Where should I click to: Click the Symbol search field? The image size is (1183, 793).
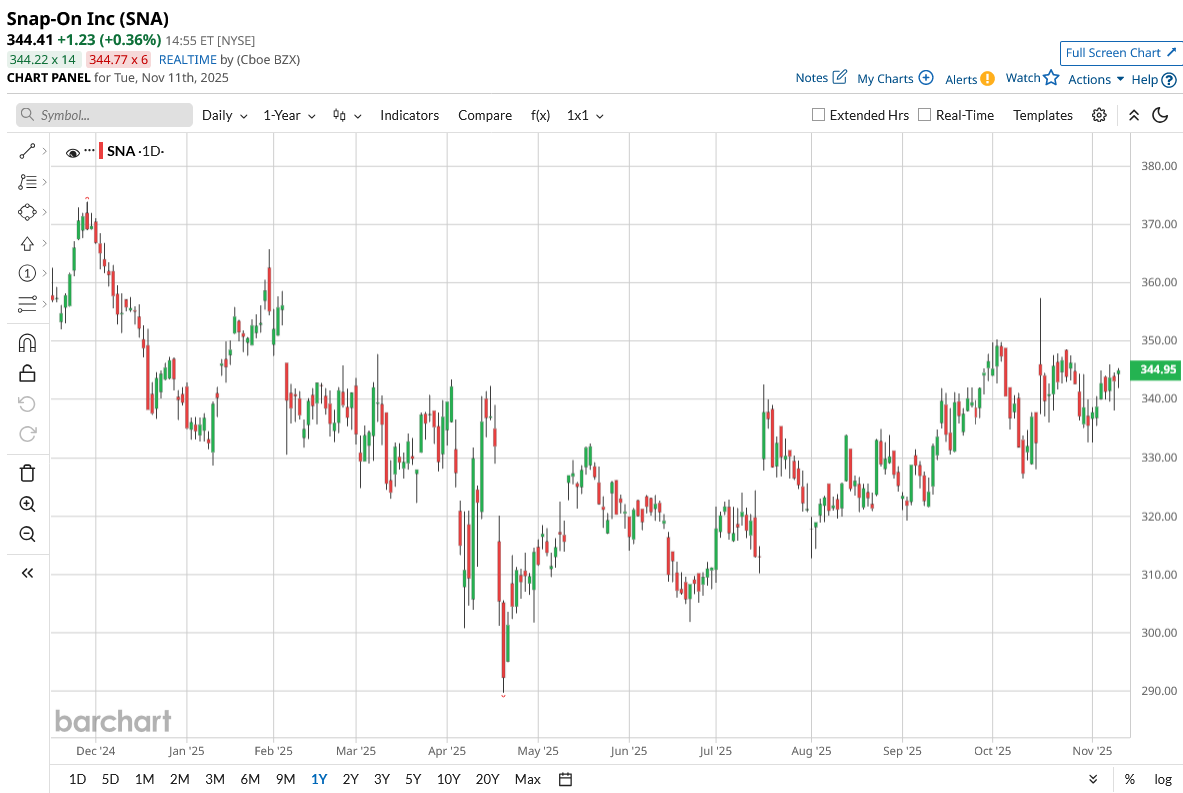point(104,115)
